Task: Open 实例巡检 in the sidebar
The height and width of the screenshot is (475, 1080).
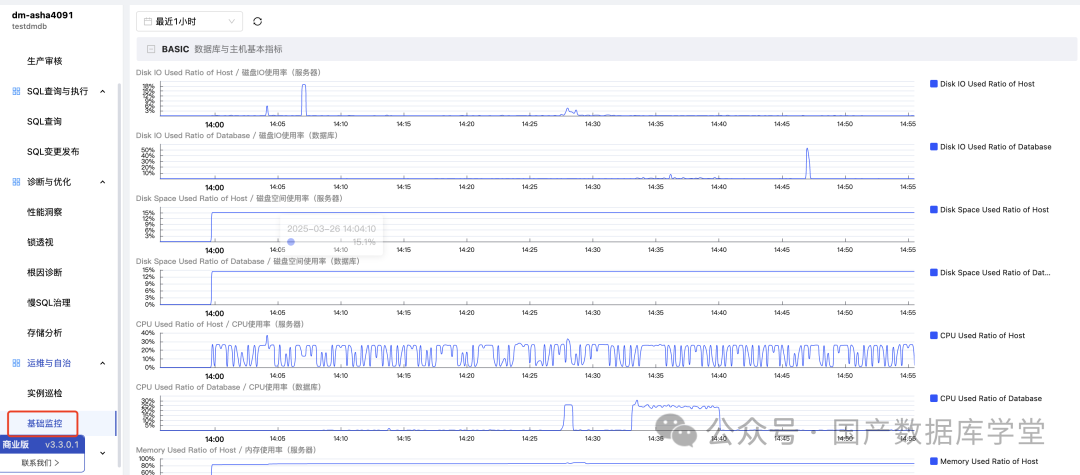Action: (45, 393)
